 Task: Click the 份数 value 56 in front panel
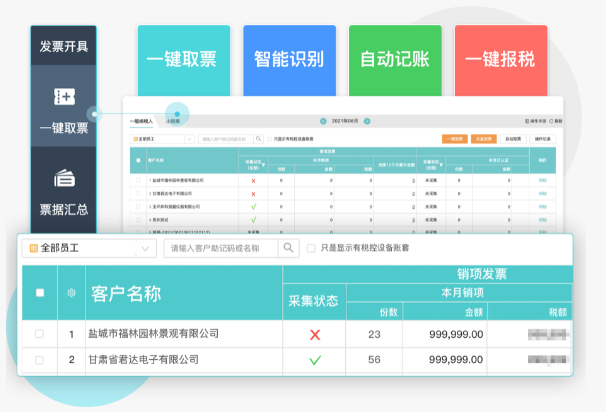point(374,360)
